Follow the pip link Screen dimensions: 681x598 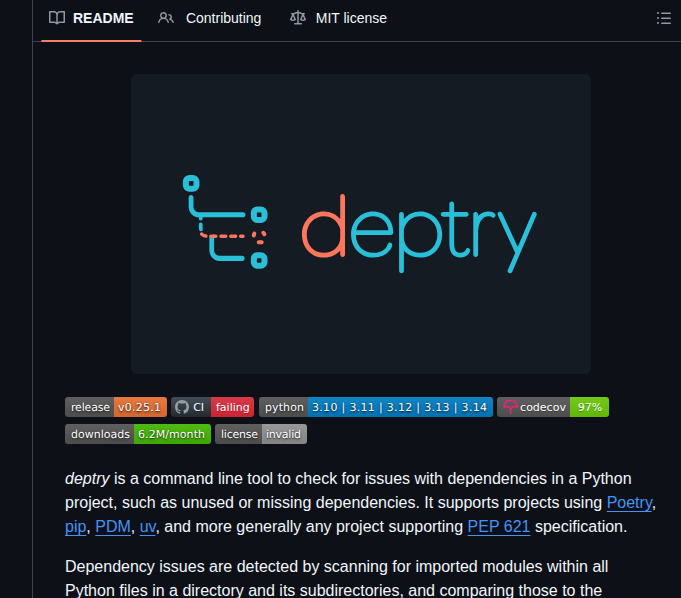click(76, 527)
